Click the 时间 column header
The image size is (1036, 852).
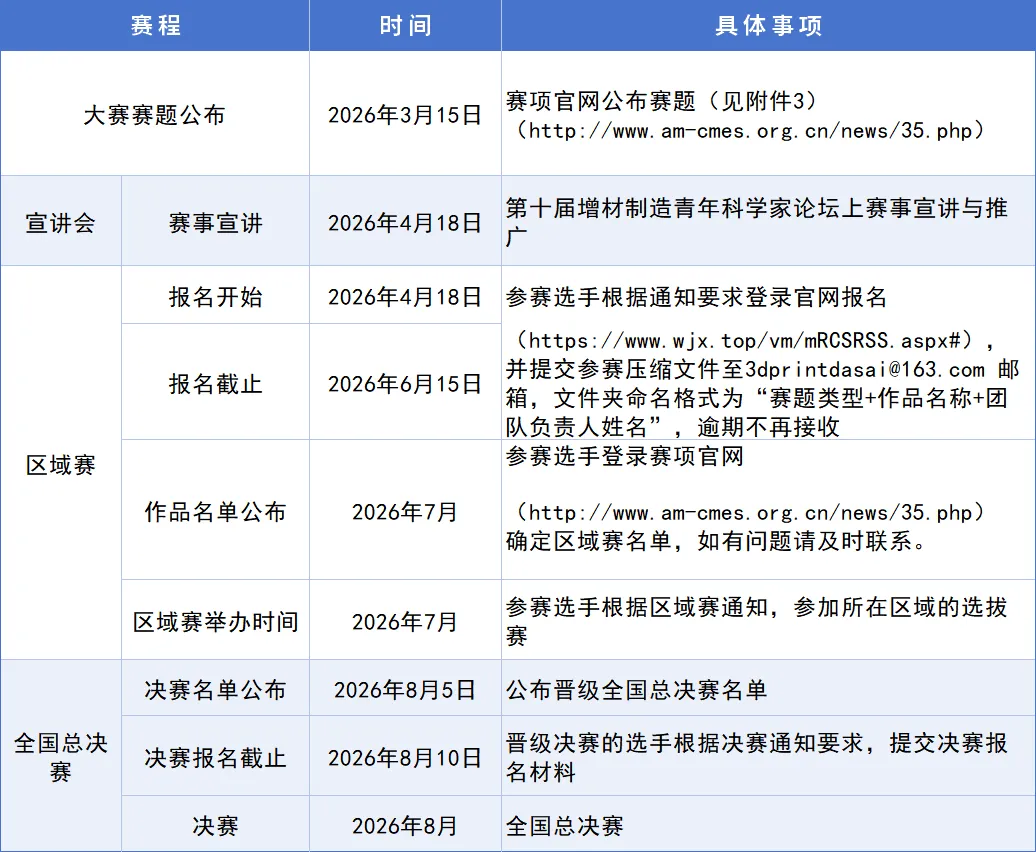pyautogui.click(x=404, y=25)
